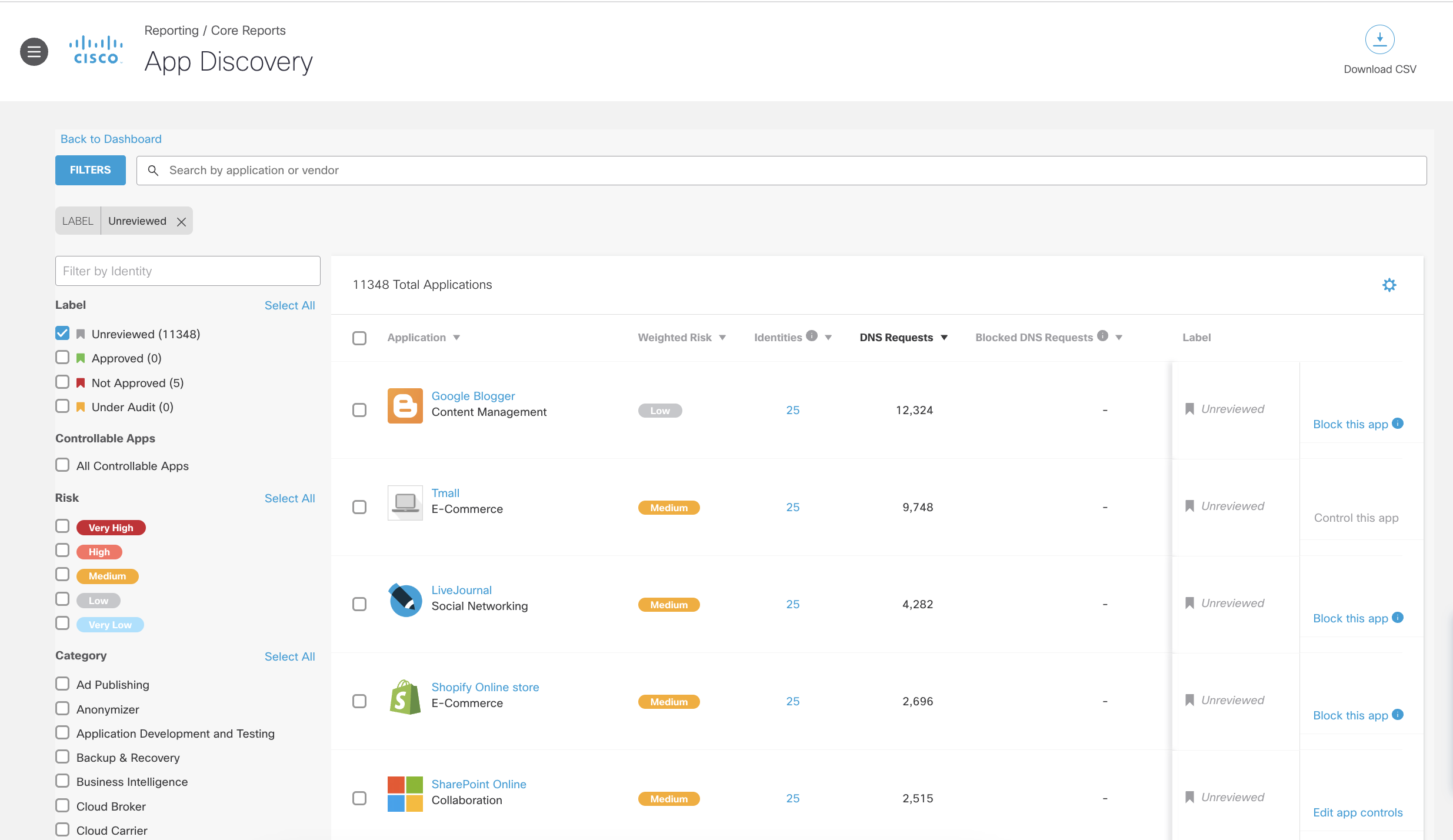Click the SharePoint Online app icon
This screenshot has width=1453, height=840.
[x=405, y=794]
